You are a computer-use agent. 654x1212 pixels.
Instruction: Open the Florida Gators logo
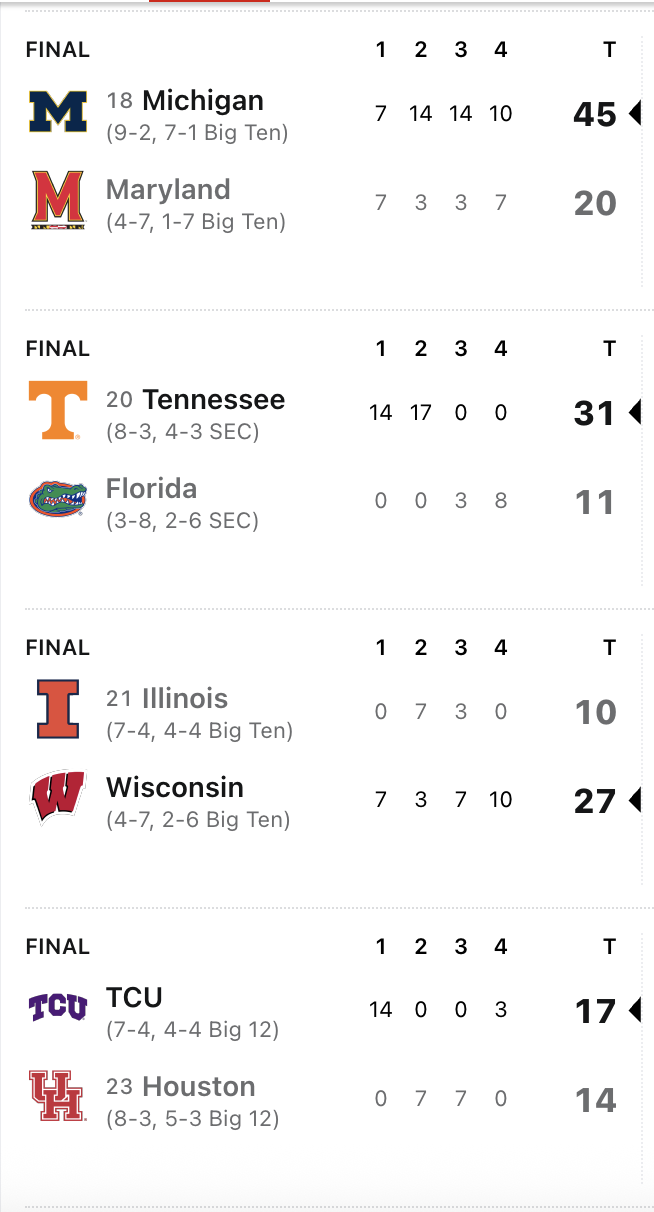[58, 499]
